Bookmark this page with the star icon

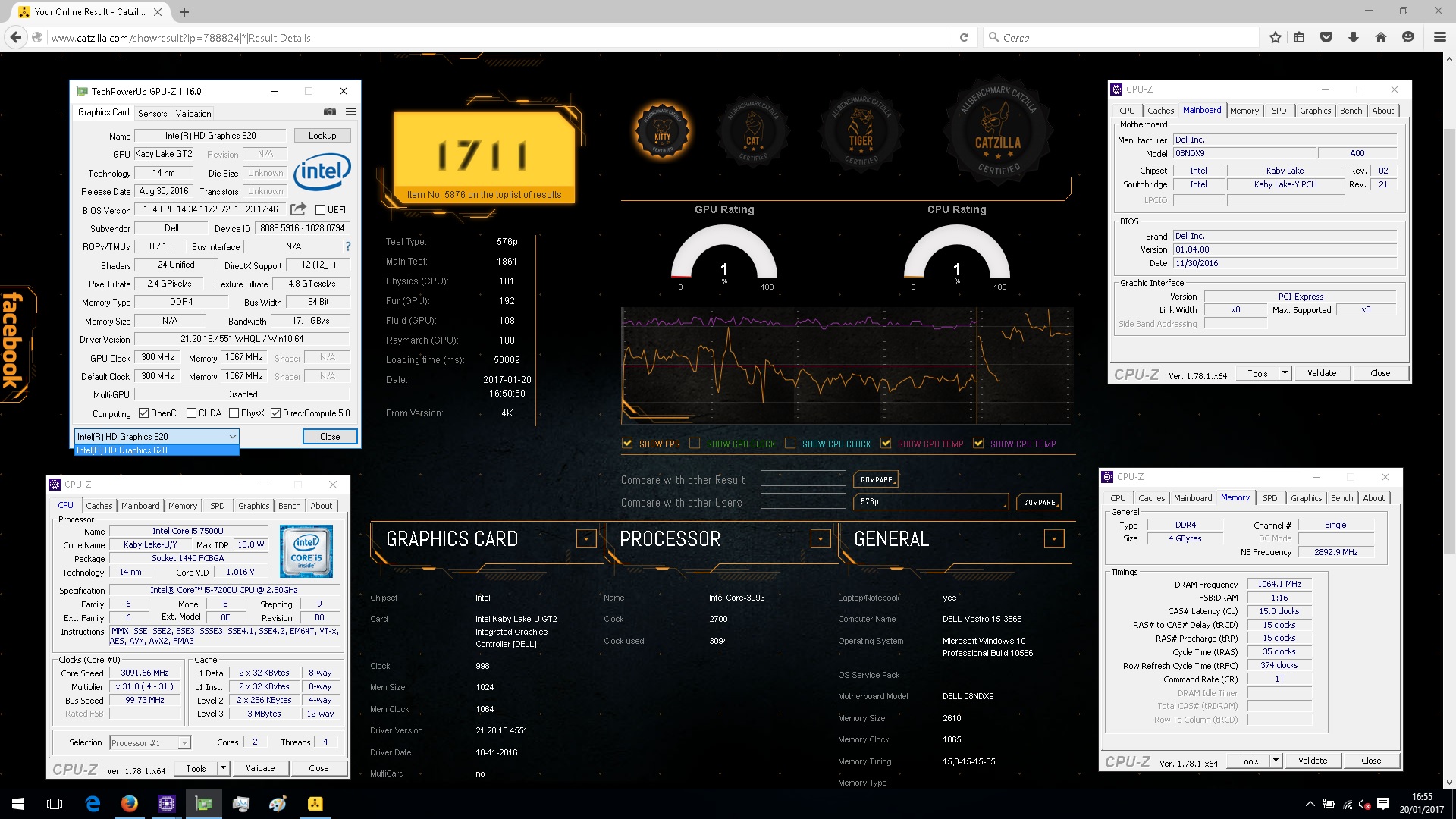pyautogui.click(x=1276, y=37)
